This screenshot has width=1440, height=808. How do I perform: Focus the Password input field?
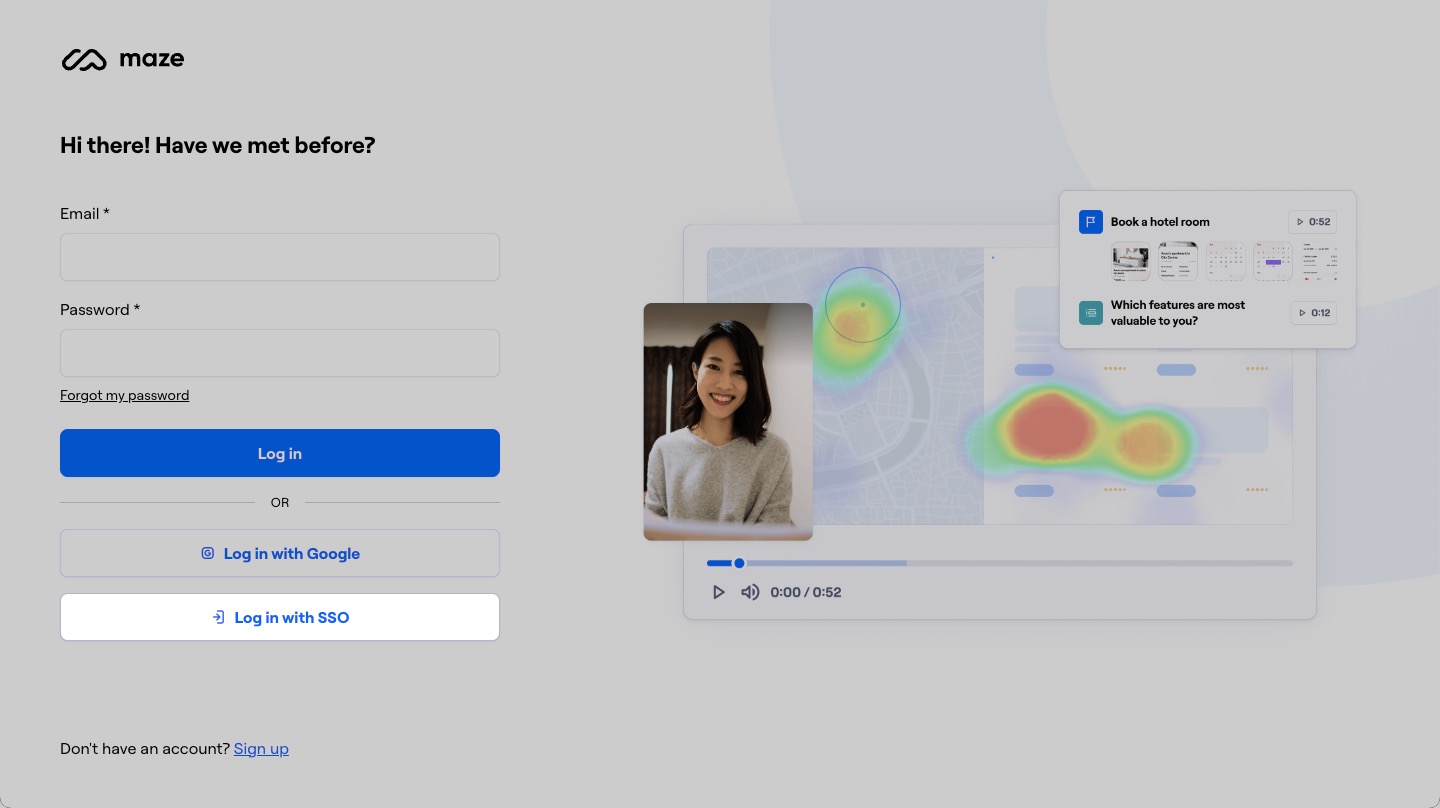(x=280, y=353)
